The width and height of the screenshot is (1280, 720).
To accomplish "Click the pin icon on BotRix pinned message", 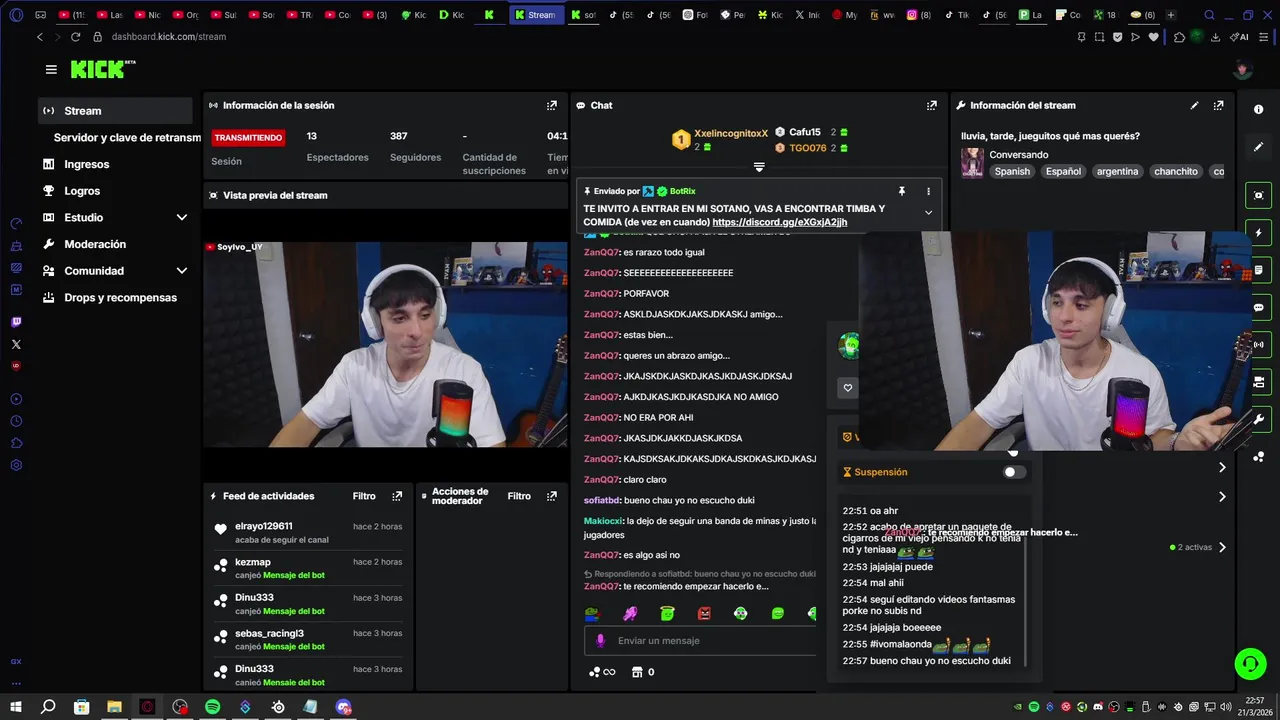I will point(901,191).
